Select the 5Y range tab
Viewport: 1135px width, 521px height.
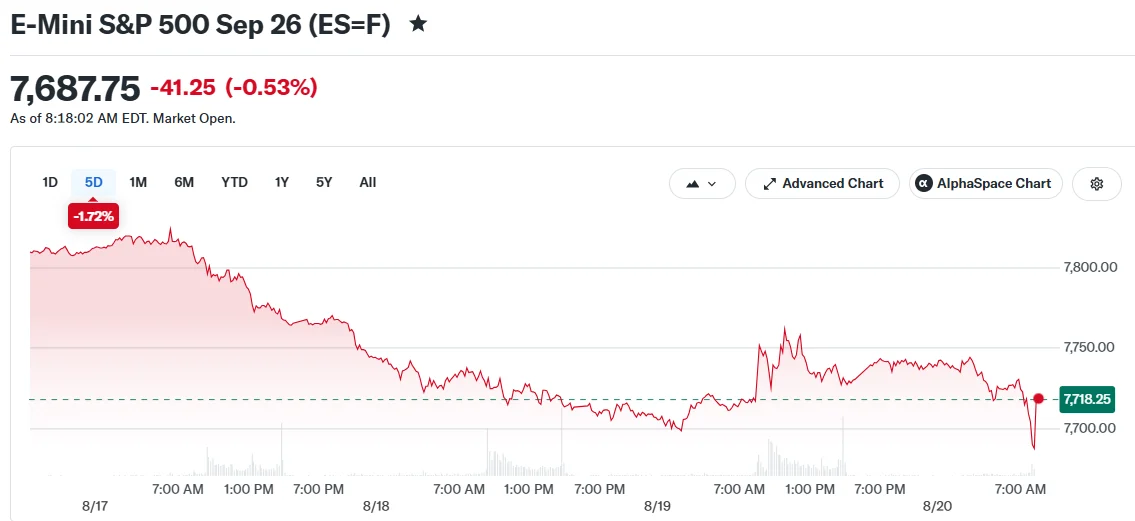coord(324,182)
